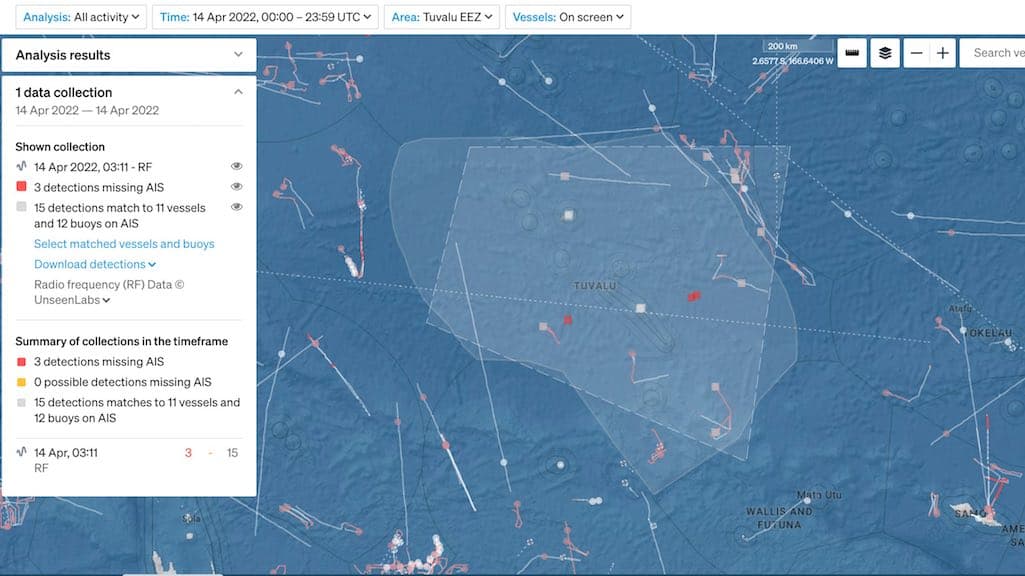Toggle visibility of 3 detections missing AIS
The image size is (1025, 576).
click(x=237, y=186)
